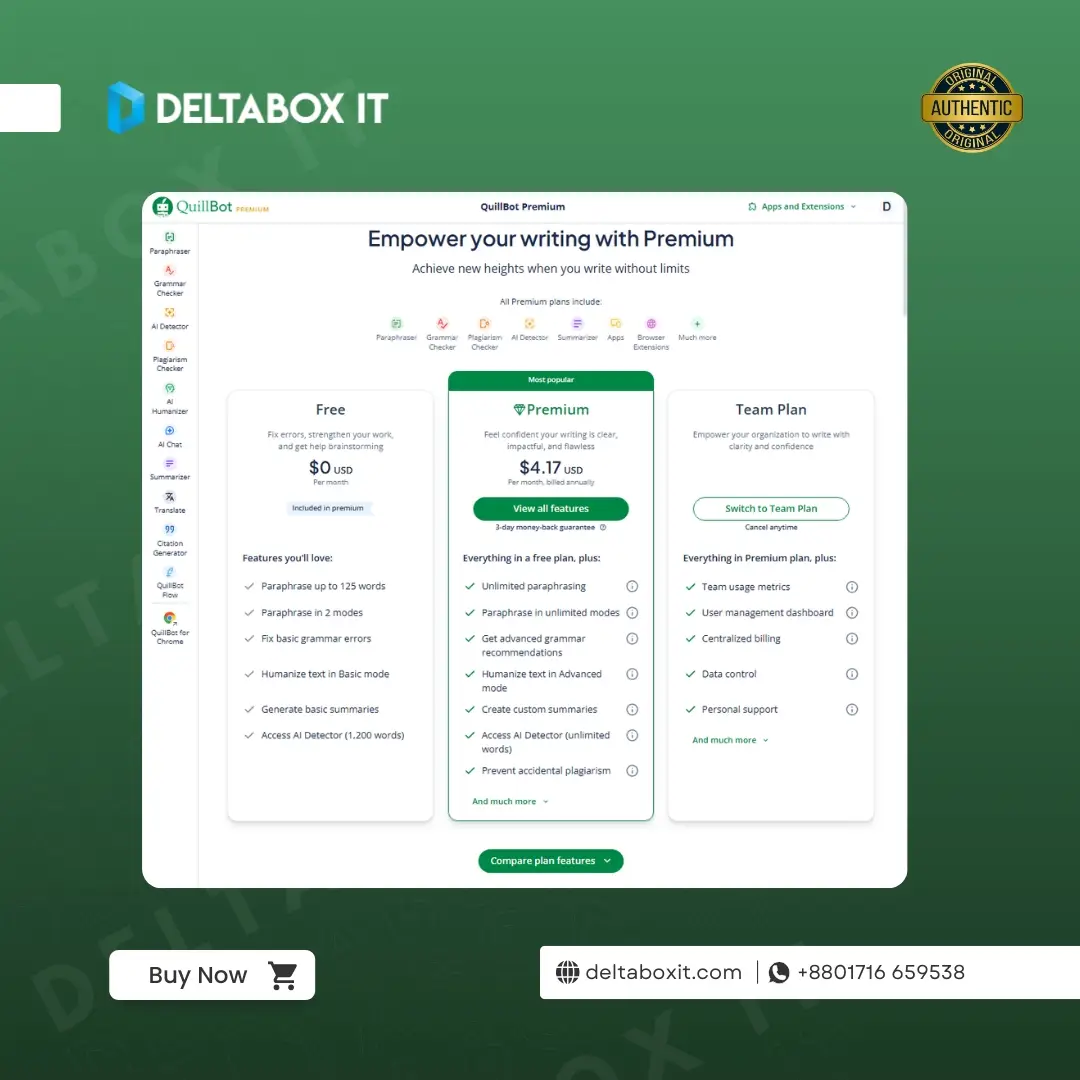
Task: Launch AI Humanizer from sidebar
Action: click(x=170, y=396)
